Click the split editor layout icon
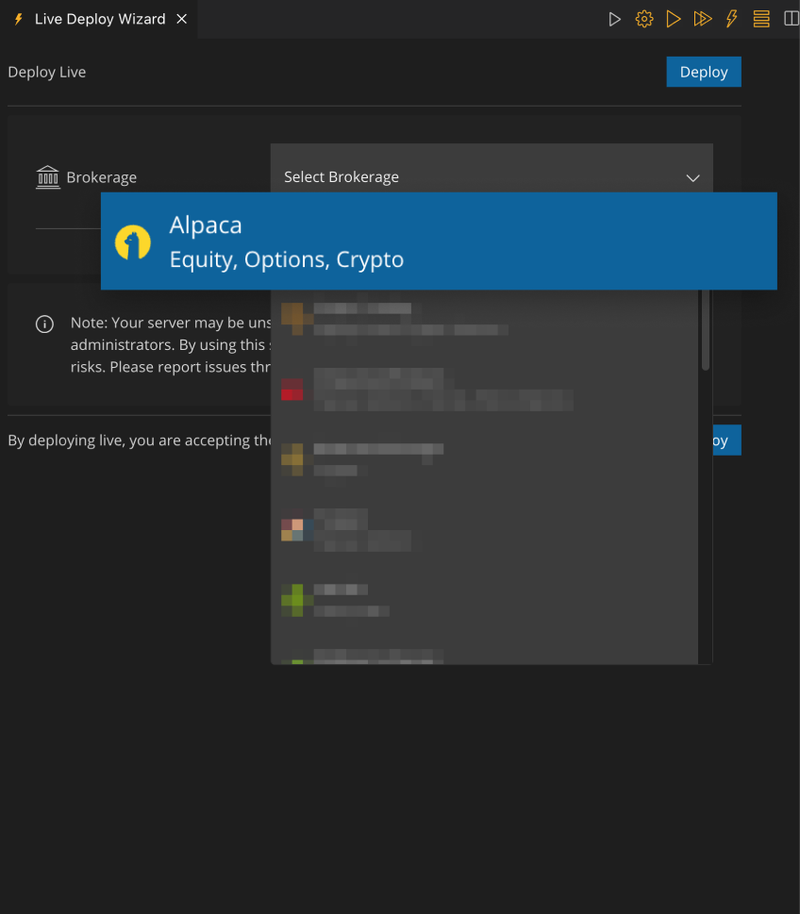 coord(791,19)
